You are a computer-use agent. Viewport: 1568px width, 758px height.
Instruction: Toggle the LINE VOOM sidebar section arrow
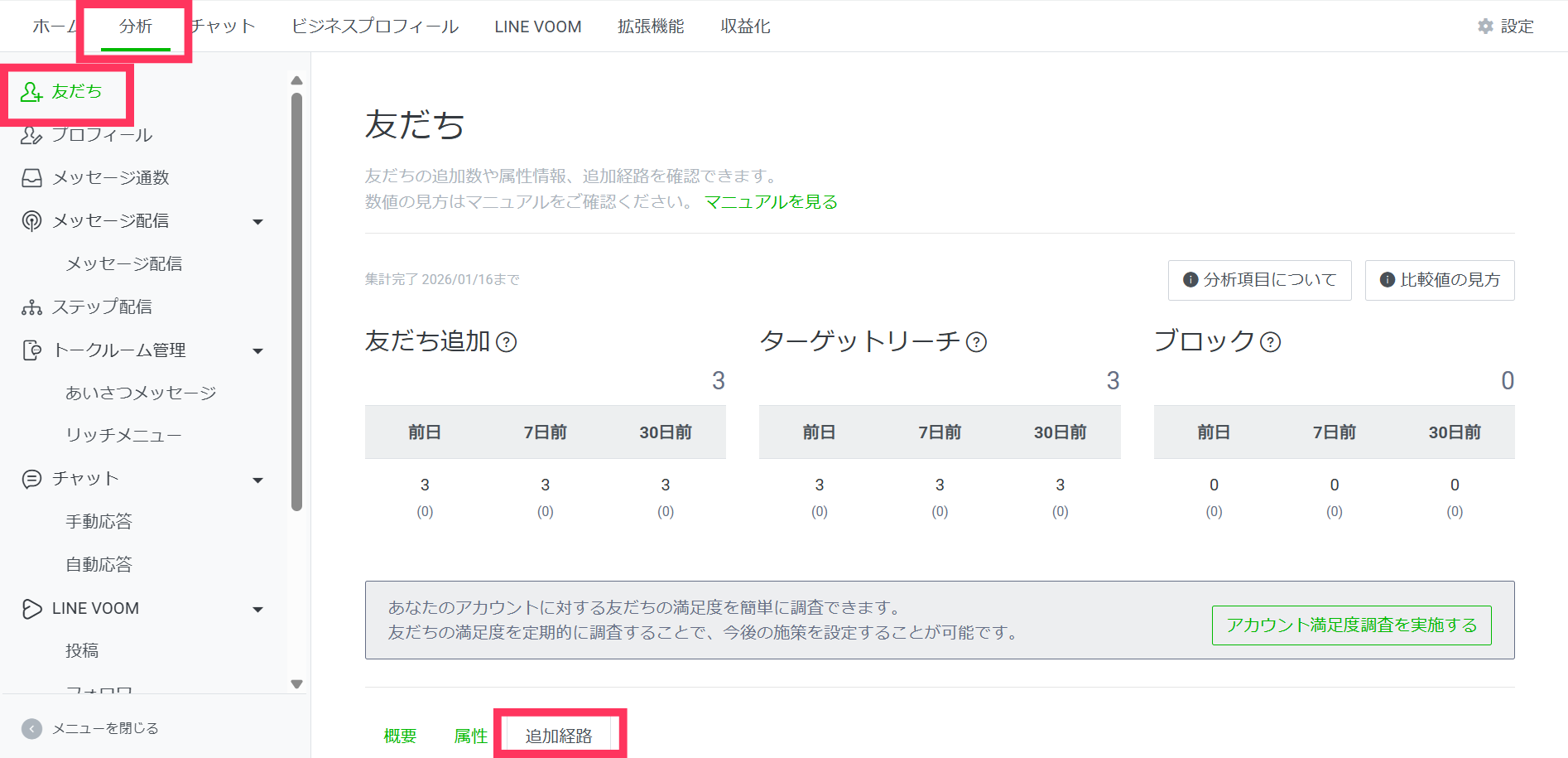pos(257,610)
